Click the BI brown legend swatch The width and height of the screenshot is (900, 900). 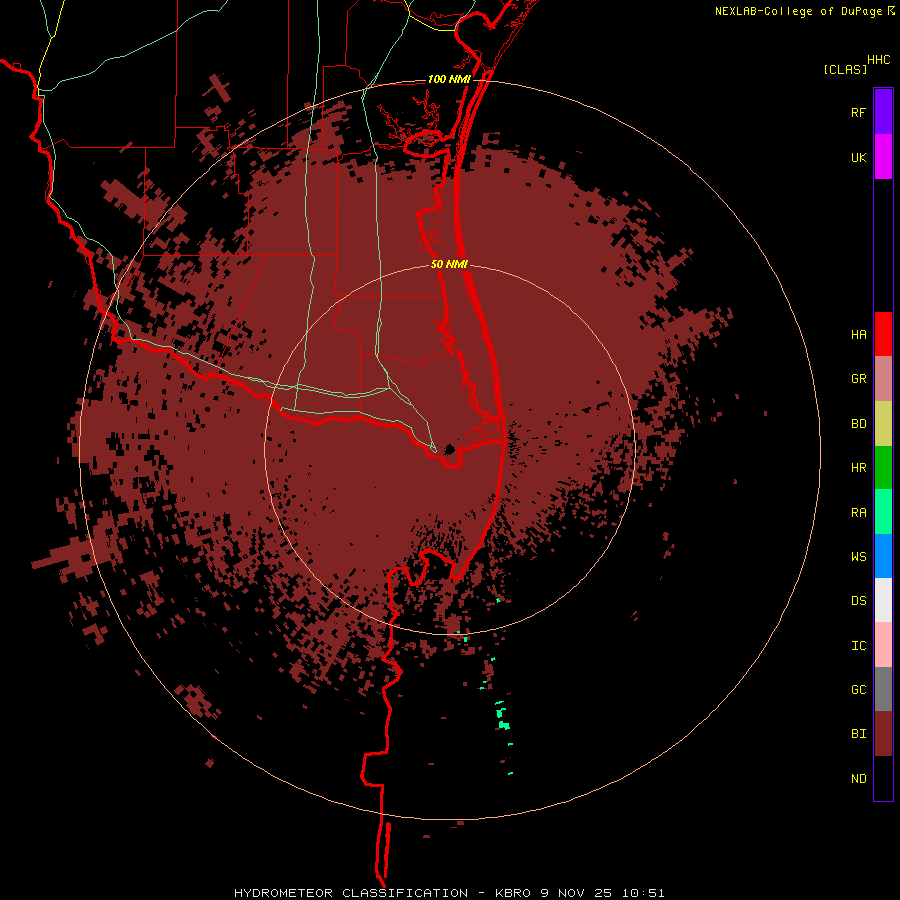(883, 734)
